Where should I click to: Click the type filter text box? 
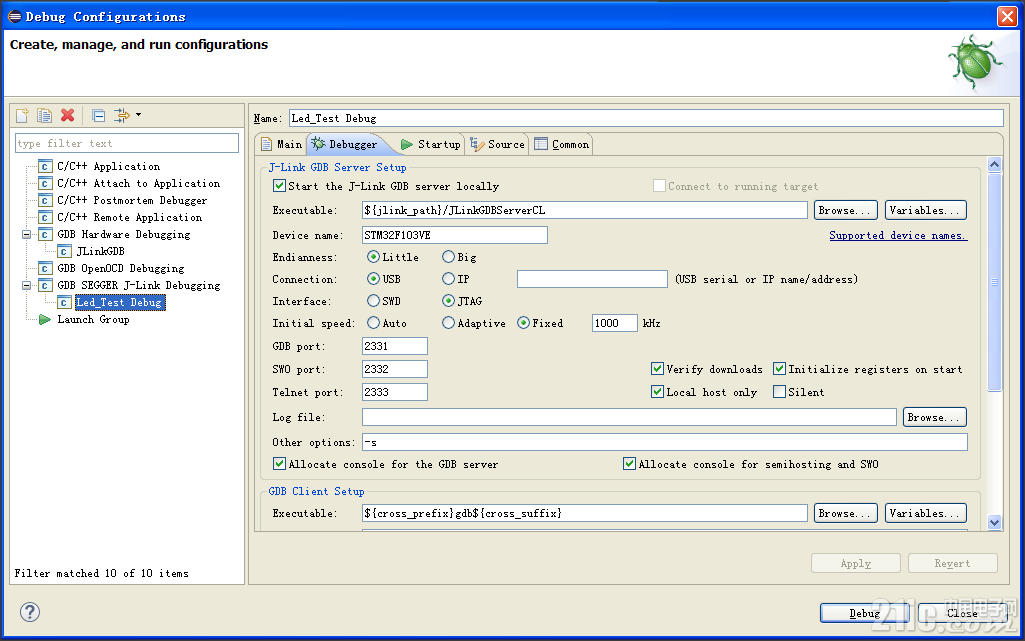127,143
